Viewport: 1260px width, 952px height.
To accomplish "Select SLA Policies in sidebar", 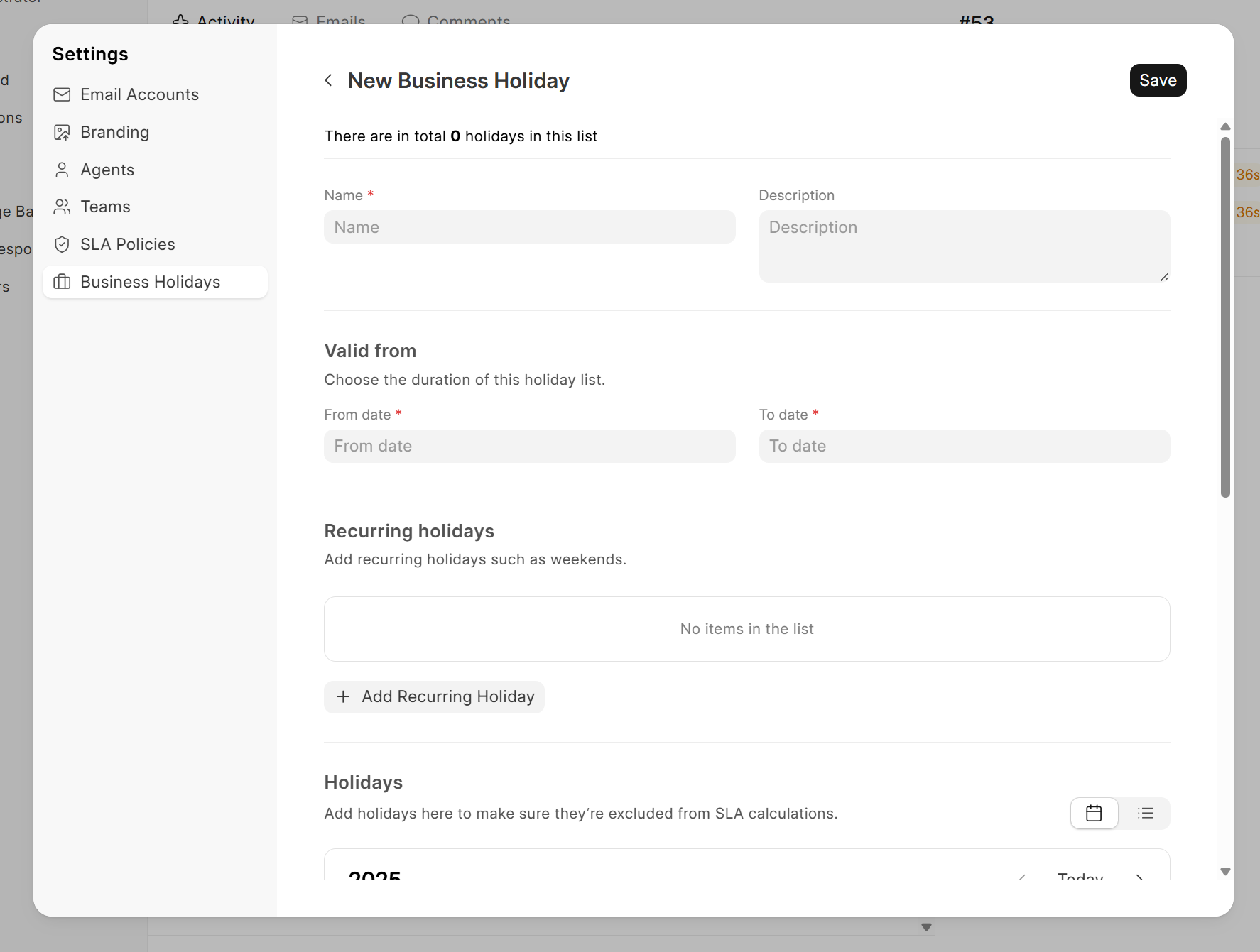I will tap(127, 244).
